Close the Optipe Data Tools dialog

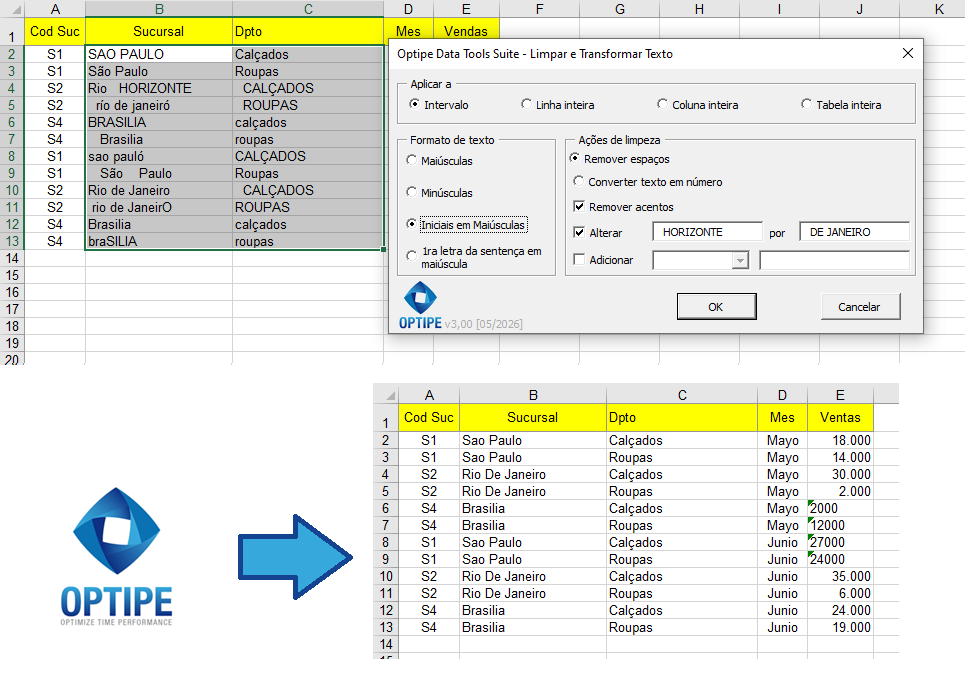908,54
